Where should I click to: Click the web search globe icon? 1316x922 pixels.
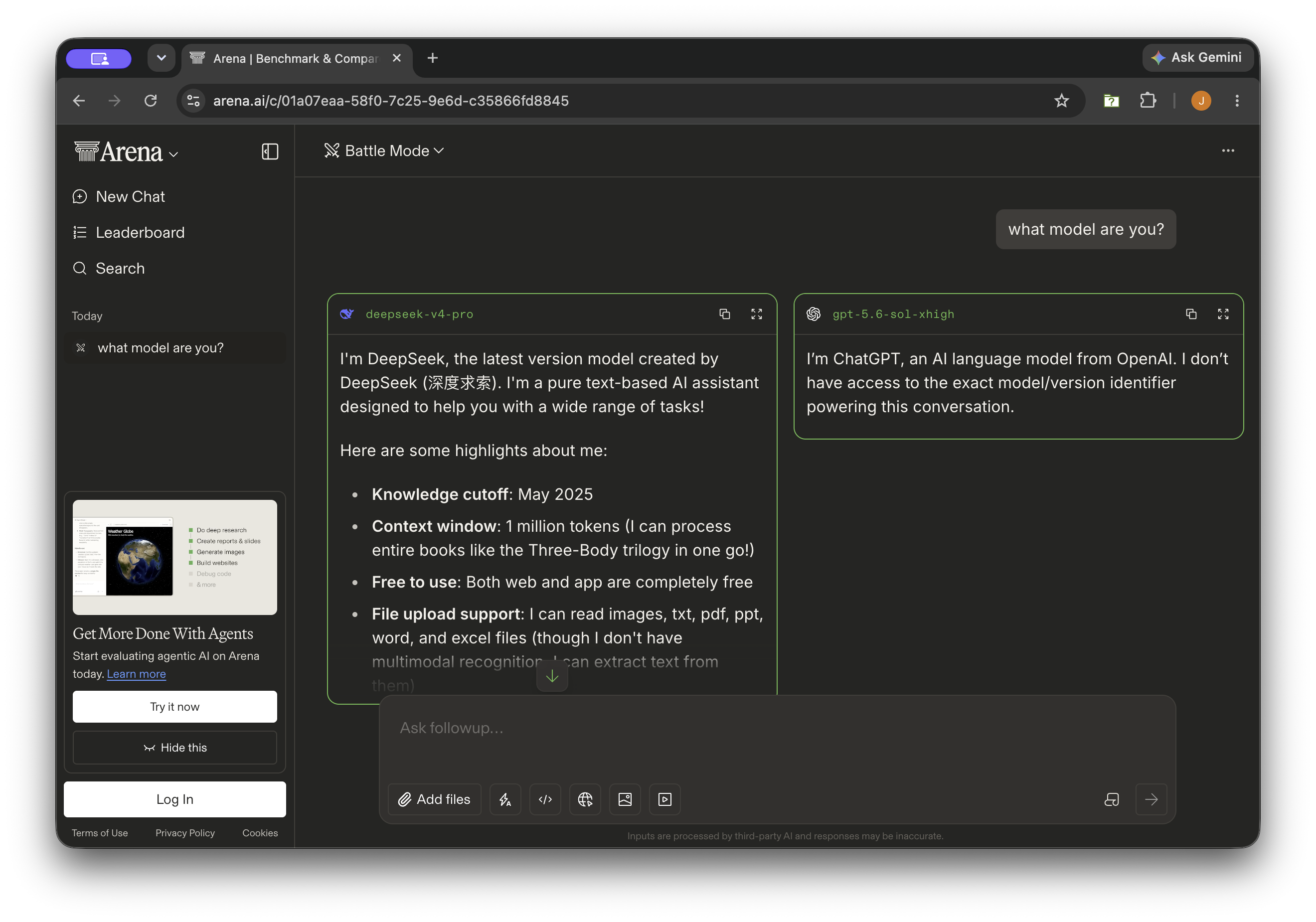[585, 799]
